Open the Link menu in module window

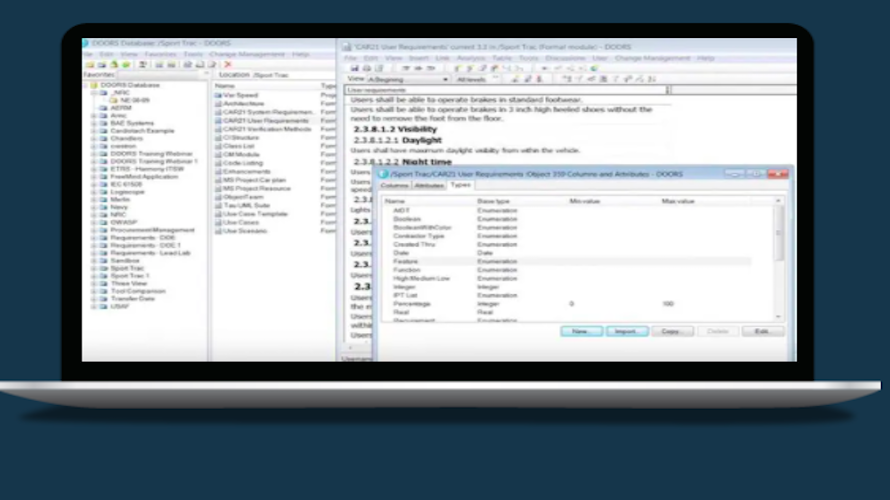click(x=442, y=58)
